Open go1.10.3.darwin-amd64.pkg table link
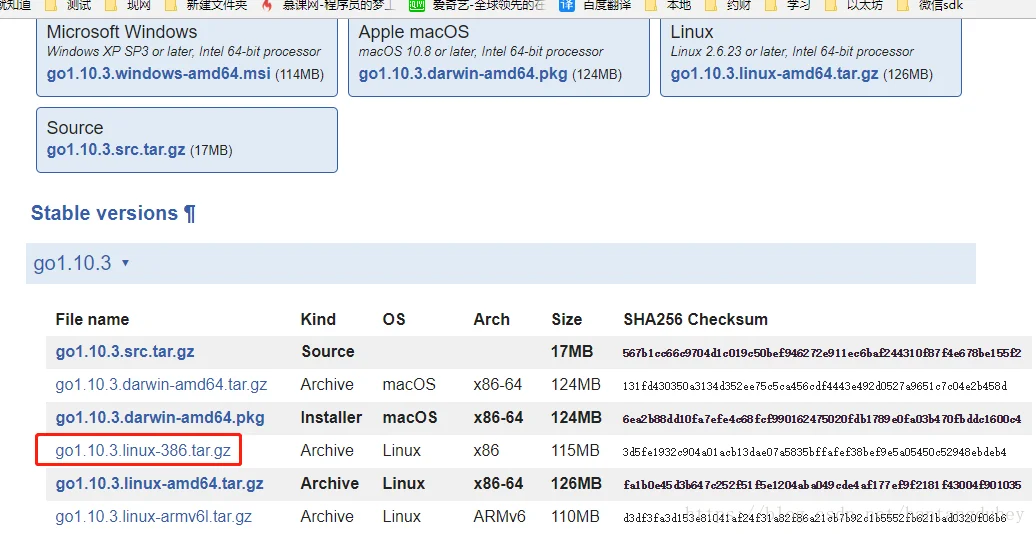Viewport: 1036px width, 534px height. (x=160, y=418)
